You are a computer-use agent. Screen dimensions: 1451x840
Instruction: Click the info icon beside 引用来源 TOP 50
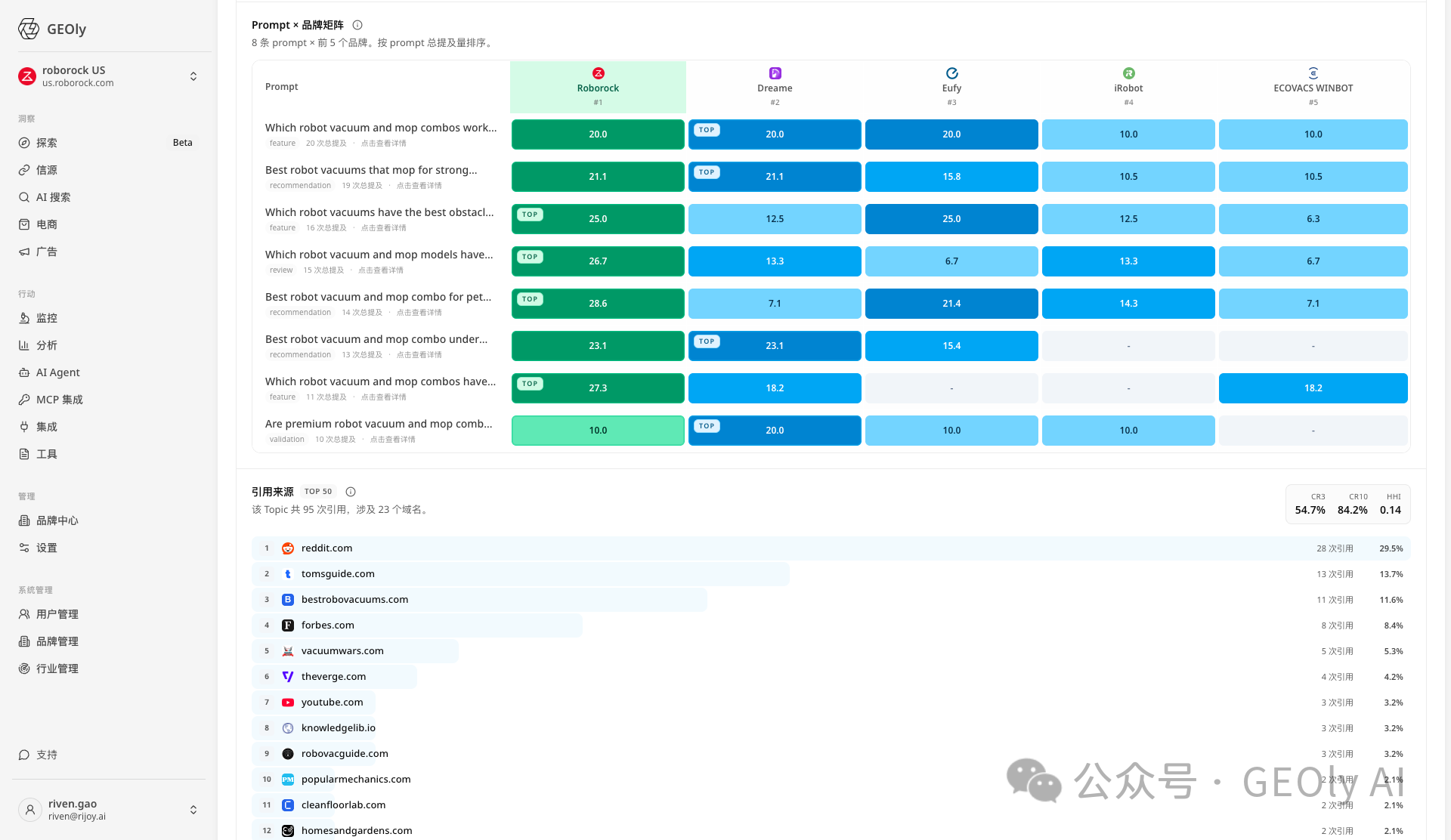(351, 492)
